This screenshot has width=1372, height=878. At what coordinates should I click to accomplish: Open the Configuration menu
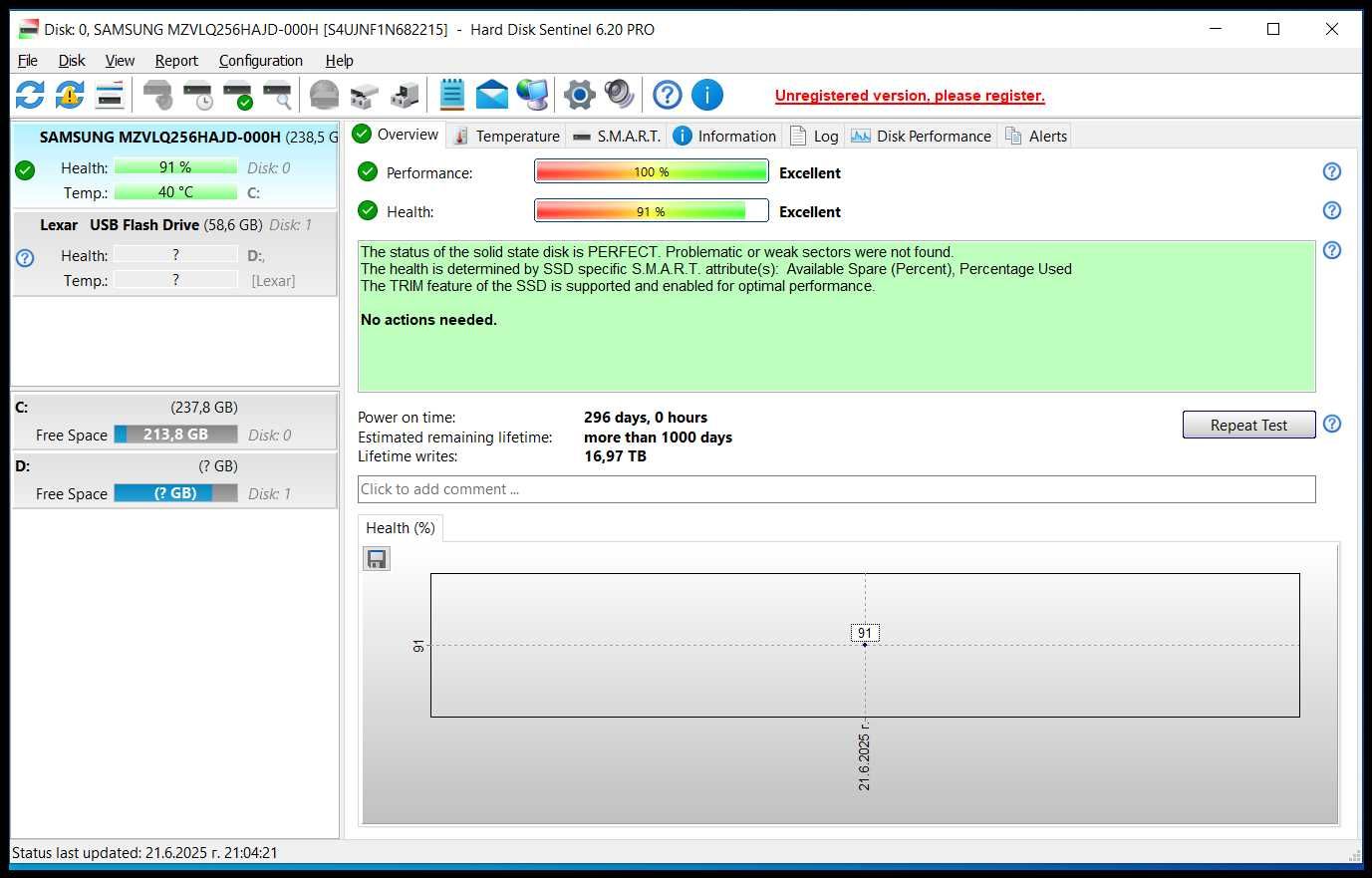[x=261, y=61]
